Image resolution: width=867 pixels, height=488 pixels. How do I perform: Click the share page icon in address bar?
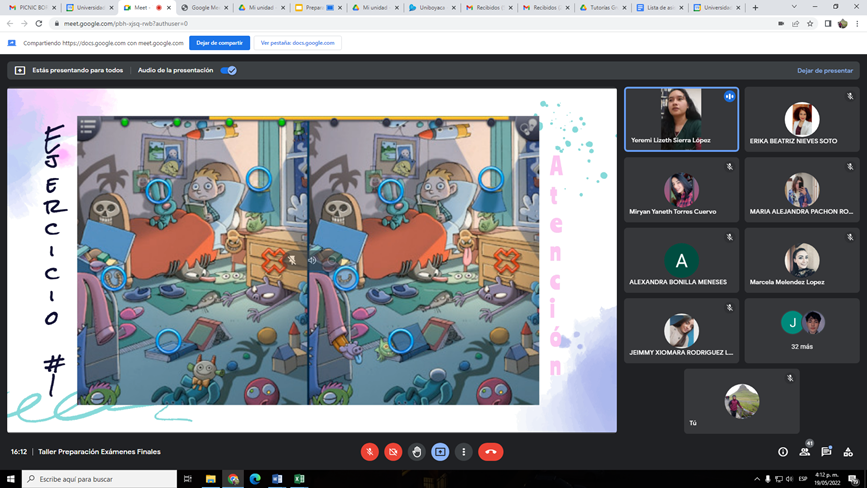click(x=796, y=24)
